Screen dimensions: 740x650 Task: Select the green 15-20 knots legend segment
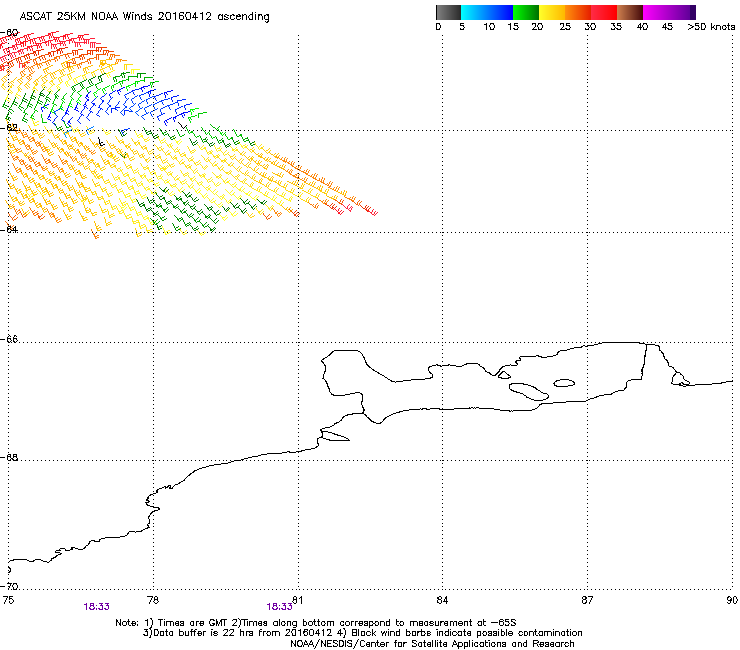pyautogui.click(x=526, y=12)
